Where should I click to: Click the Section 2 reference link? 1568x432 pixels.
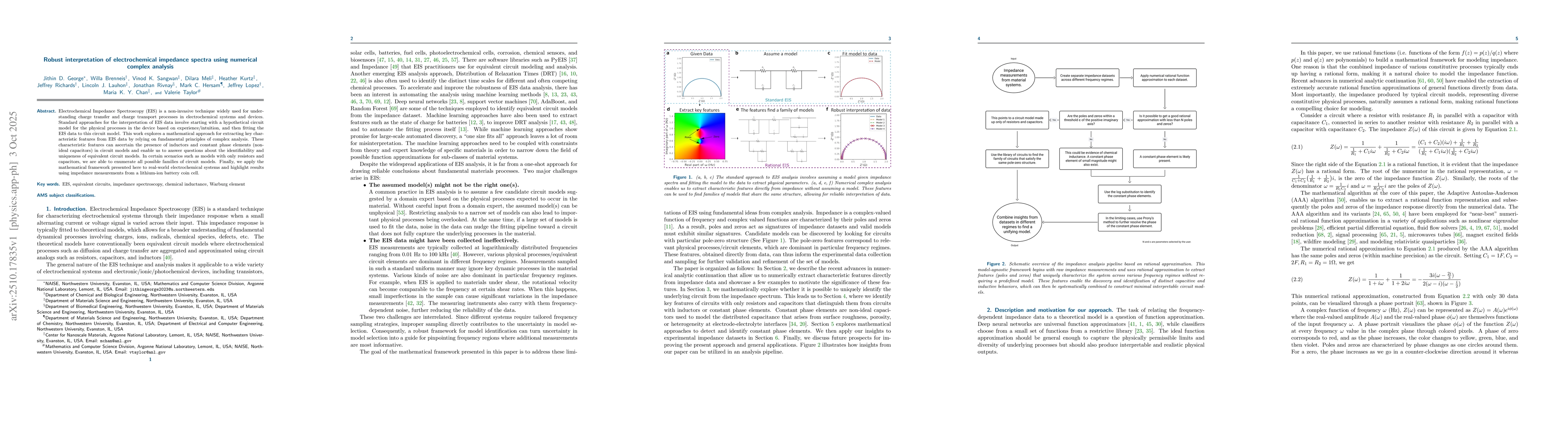click(784, 268)
